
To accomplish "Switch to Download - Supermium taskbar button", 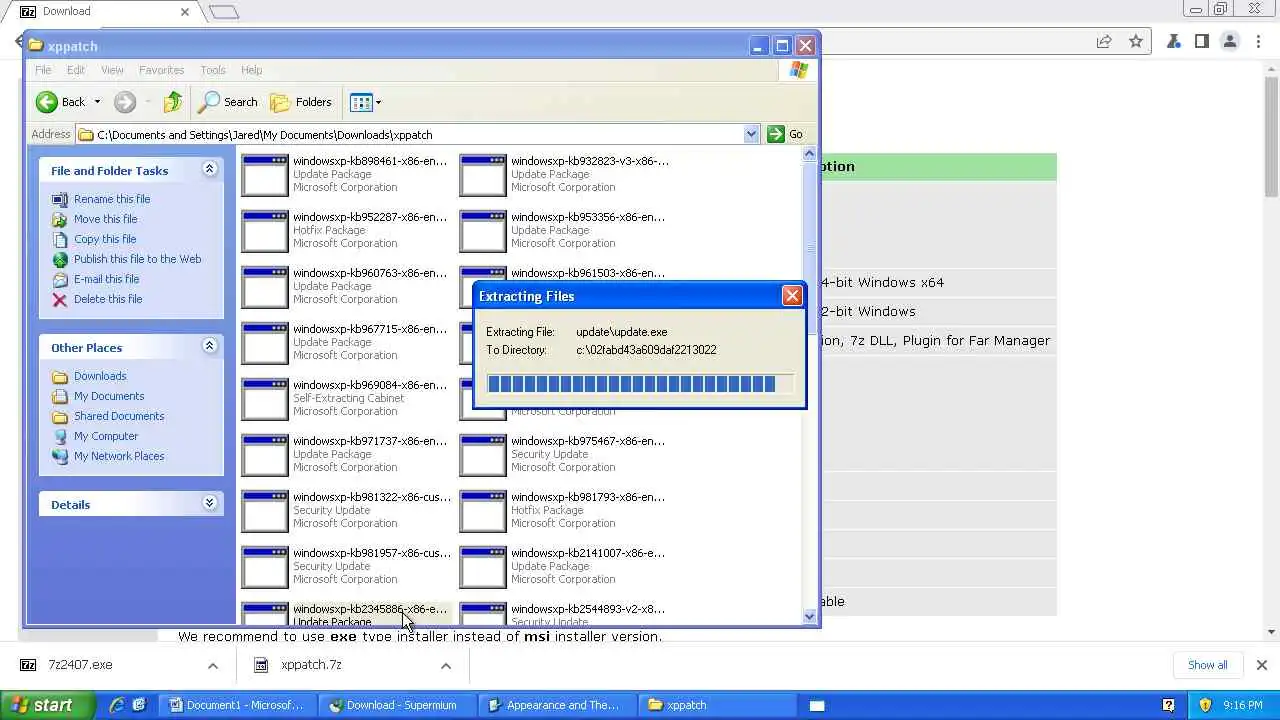I will (397, 705).
